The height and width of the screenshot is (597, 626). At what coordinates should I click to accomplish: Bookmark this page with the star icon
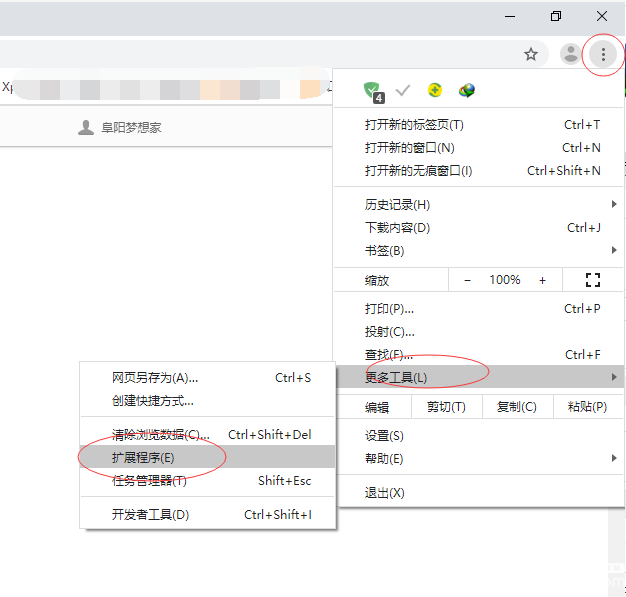531,54
